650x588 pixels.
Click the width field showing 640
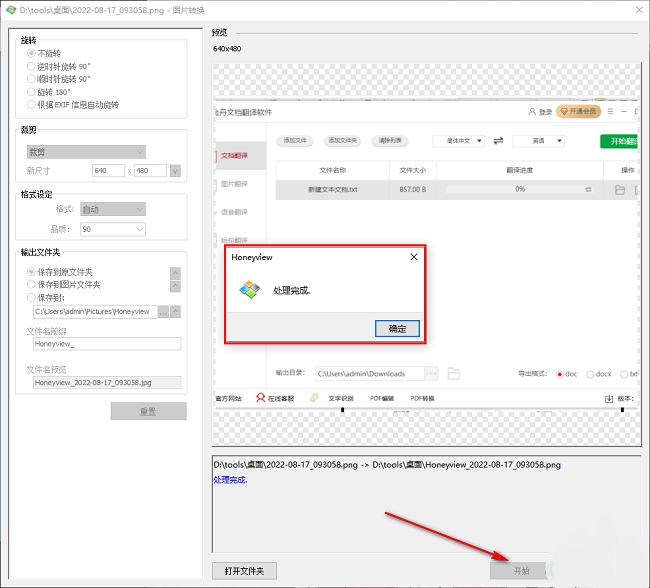tap(107, 171)
